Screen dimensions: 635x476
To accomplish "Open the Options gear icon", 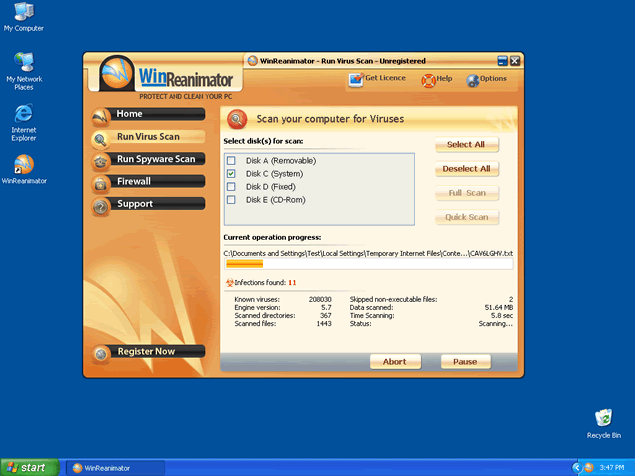I will tap(472, 79).
